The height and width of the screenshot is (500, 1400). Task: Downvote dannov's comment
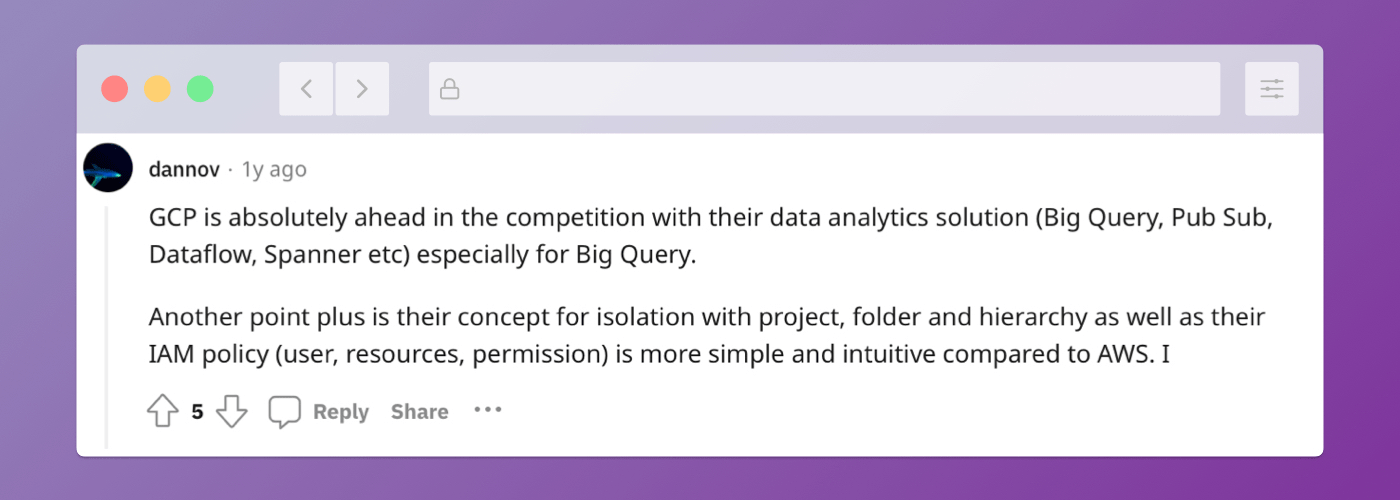coord(232,411)
